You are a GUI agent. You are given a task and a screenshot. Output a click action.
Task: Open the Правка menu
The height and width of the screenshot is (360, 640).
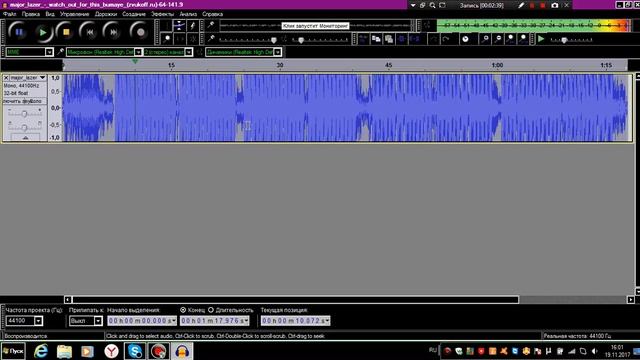tap(31, 14)
